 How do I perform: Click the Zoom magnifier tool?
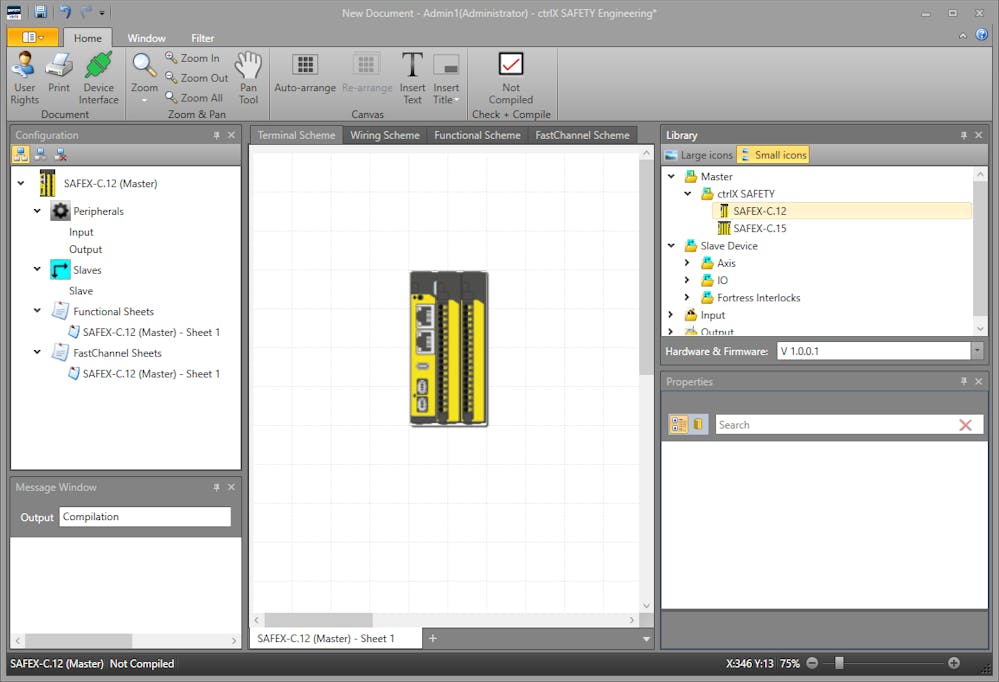click(x=144, y=77)
